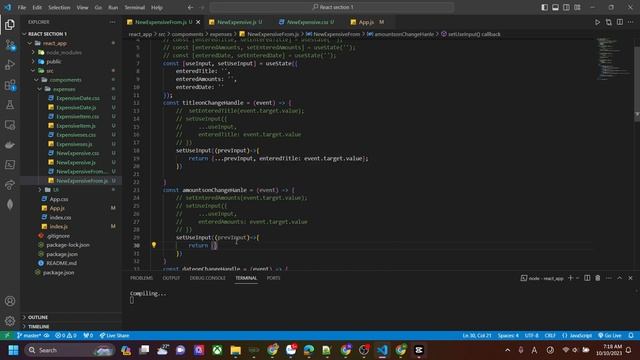Viewport: 640px width, 360px height.
Task: Click the Run Code play icon
Action: (597, 22)
